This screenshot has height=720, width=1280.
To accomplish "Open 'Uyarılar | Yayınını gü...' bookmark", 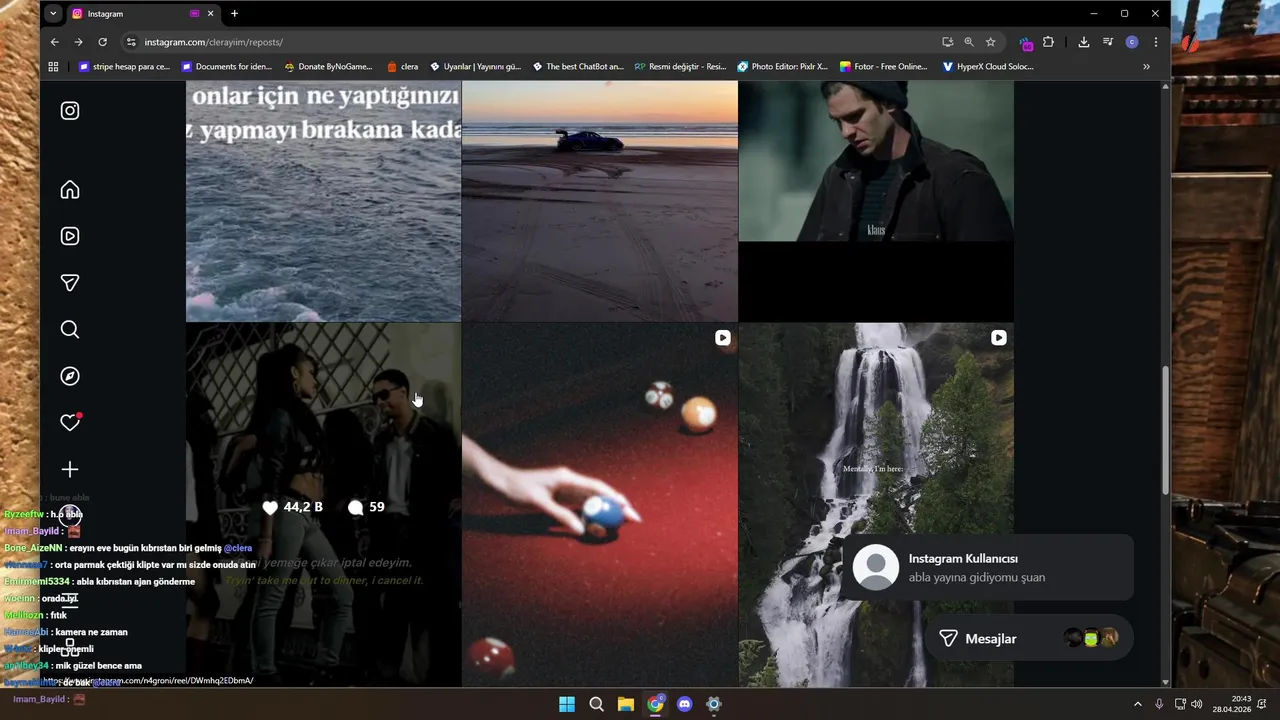I will [x=475, y=67].
